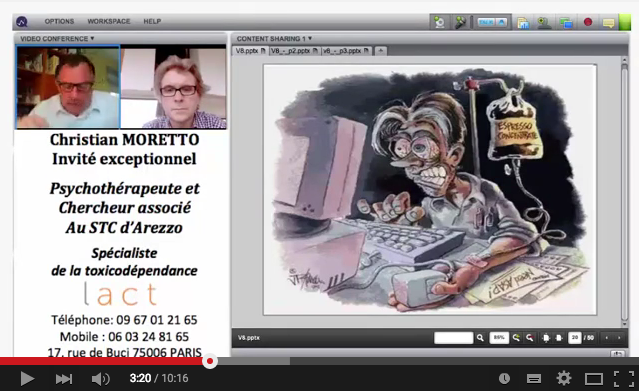Open the yellow chat bubble icon
The width and height of the screenshot is (639, 391).
pyautogui.click(x=608, y=22)
